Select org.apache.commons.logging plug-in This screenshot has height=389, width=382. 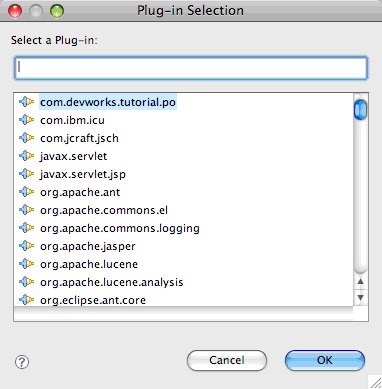coord(120,228)
